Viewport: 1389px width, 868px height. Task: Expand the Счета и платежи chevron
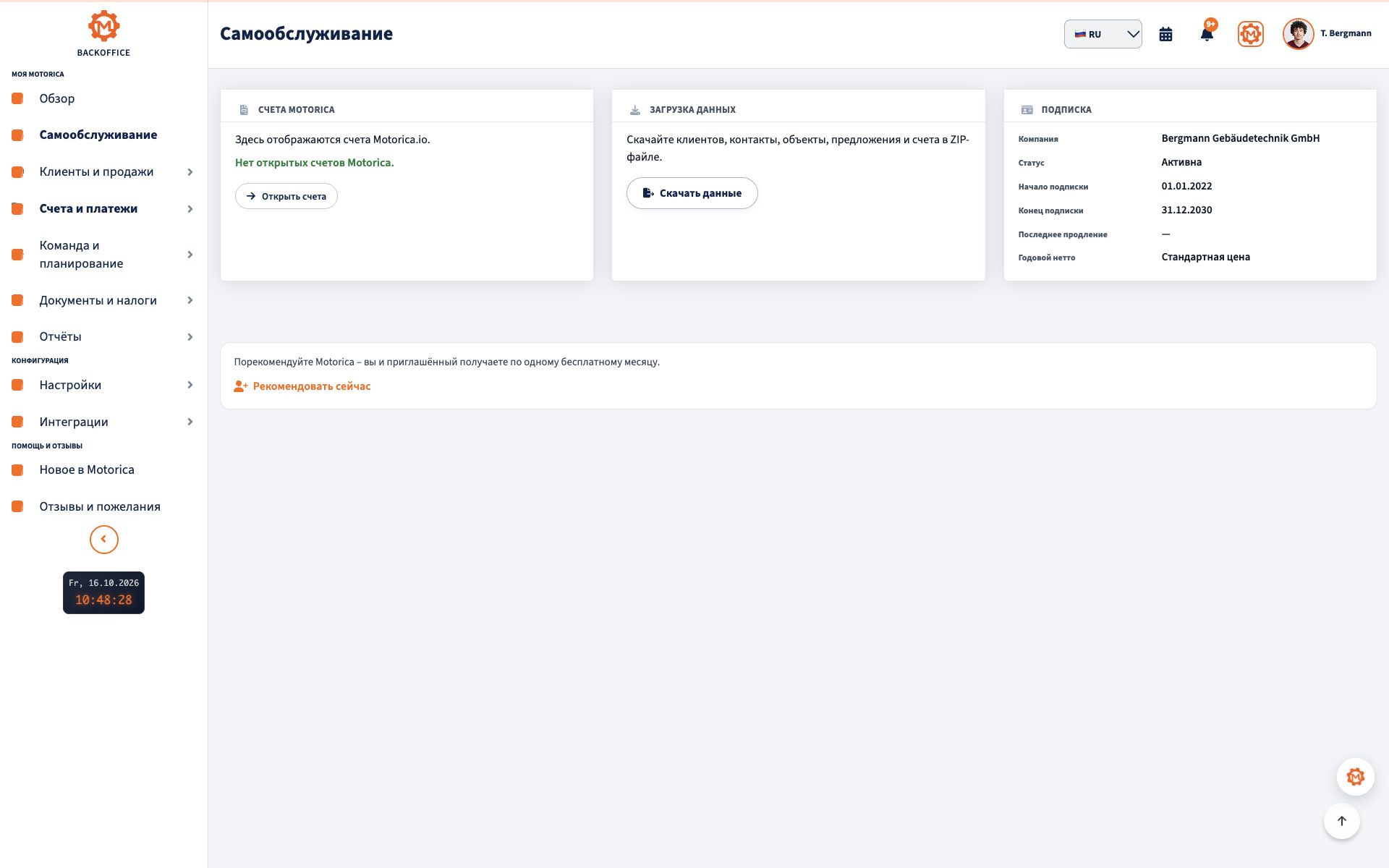tap(190, 209)
